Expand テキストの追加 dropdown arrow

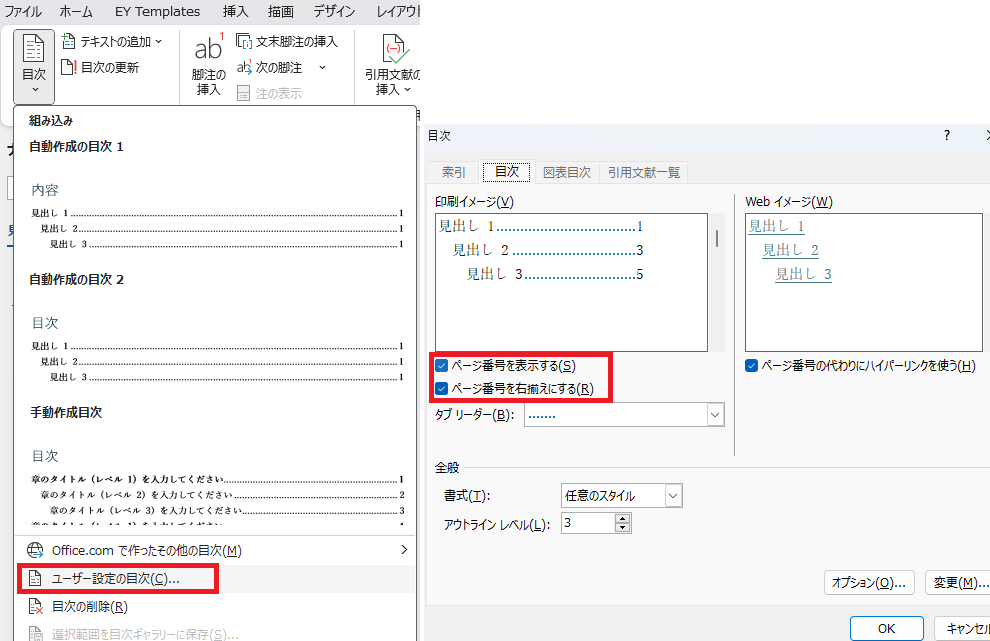(x=158, y=42)
